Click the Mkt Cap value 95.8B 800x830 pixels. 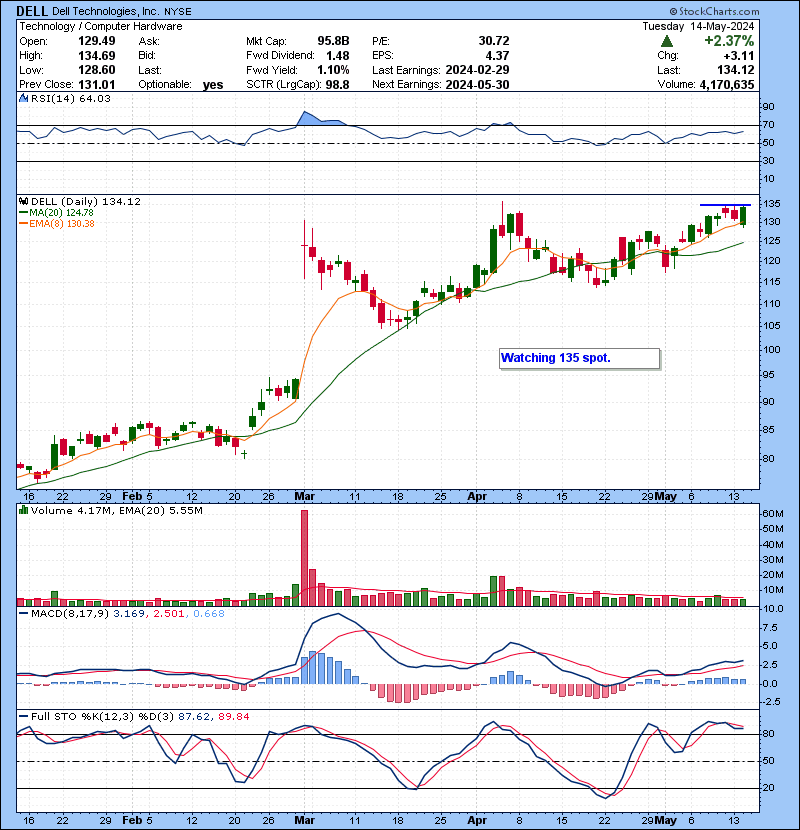coord(334,41)
